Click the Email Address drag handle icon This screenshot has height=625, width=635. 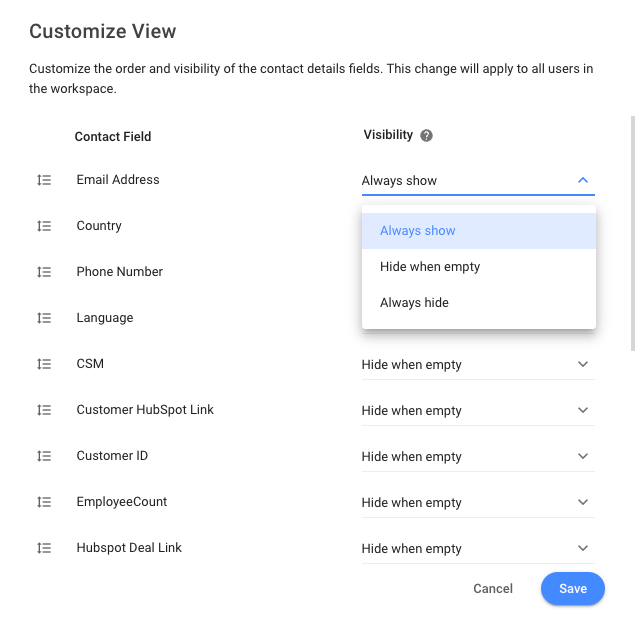pos(44,180)
